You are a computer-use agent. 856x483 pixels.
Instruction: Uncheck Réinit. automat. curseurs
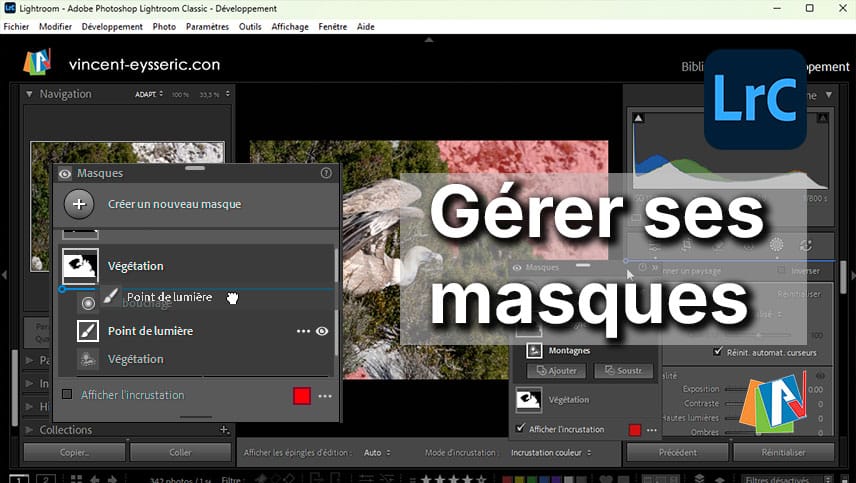(718, 352)
